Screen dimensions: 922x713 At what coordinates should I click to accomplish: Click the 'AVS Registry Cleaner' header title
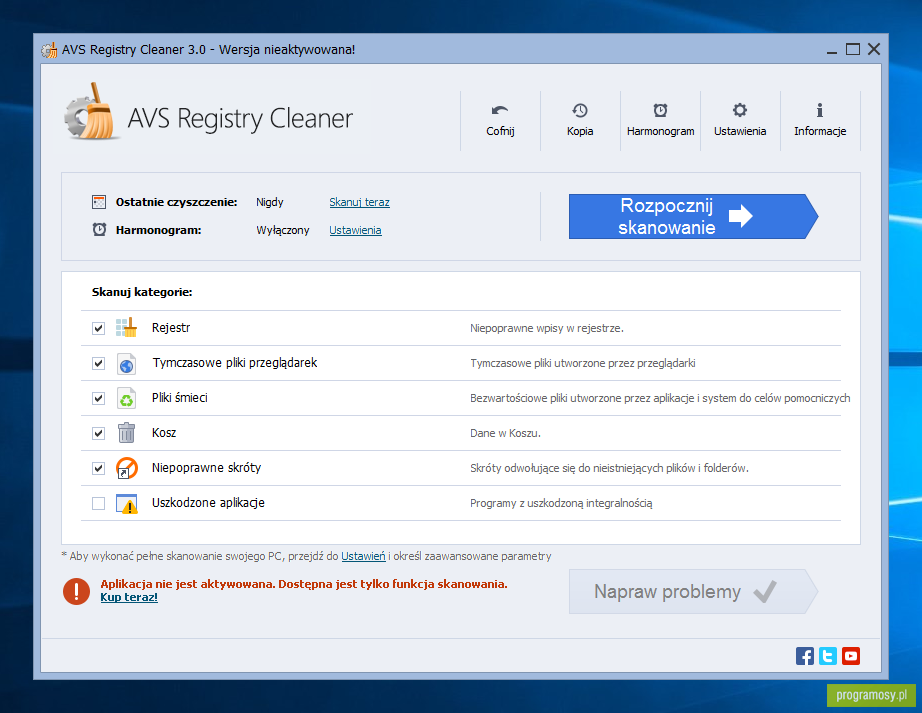click(x=240, y=118)
